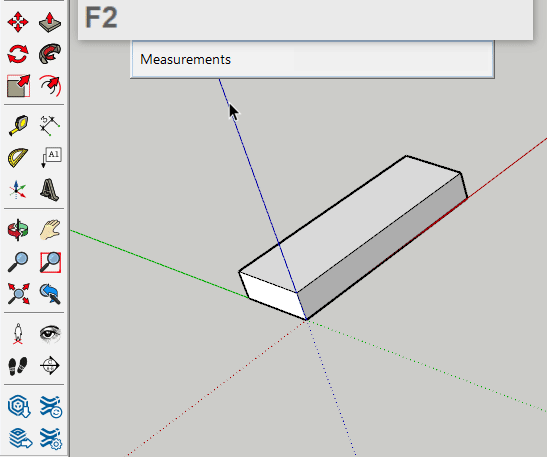Select the Offset tool

coord(50,86)
